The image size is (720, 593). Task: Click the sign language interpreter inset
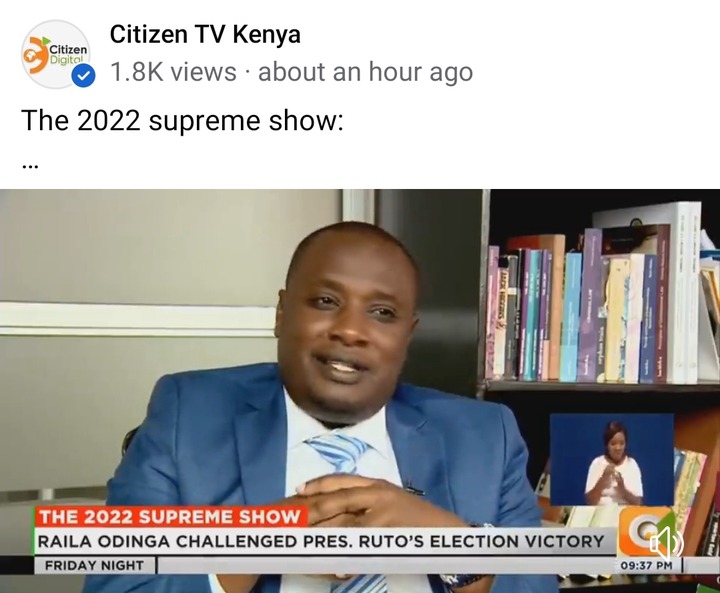tap(612, 459)
